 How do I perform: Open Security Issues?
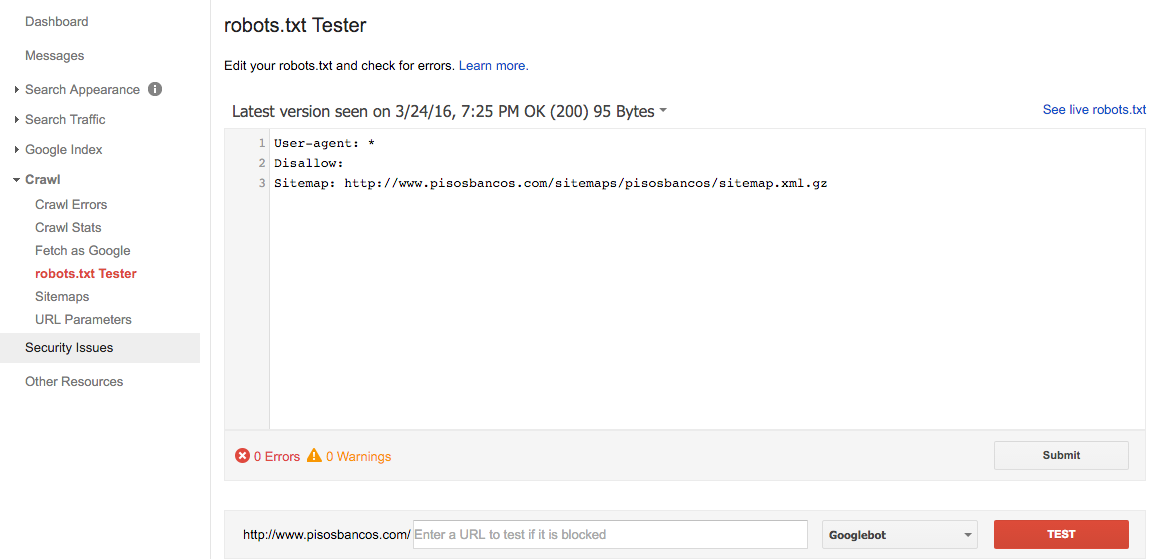pyautogui.click(x=69, y=347)
